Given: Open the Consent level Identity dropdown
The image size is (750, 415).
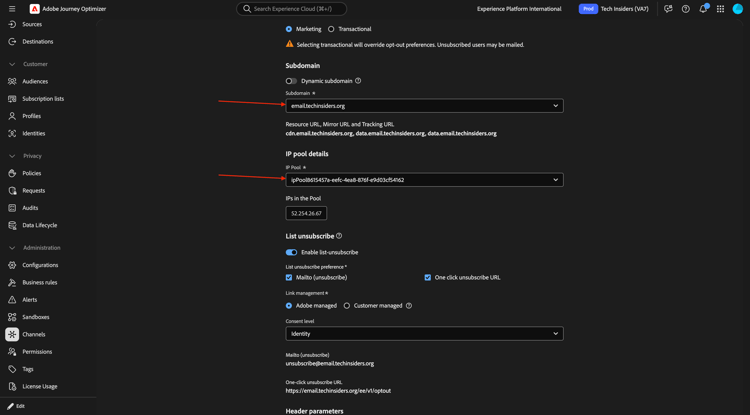Looking at the screenshot, I should 424,334.
